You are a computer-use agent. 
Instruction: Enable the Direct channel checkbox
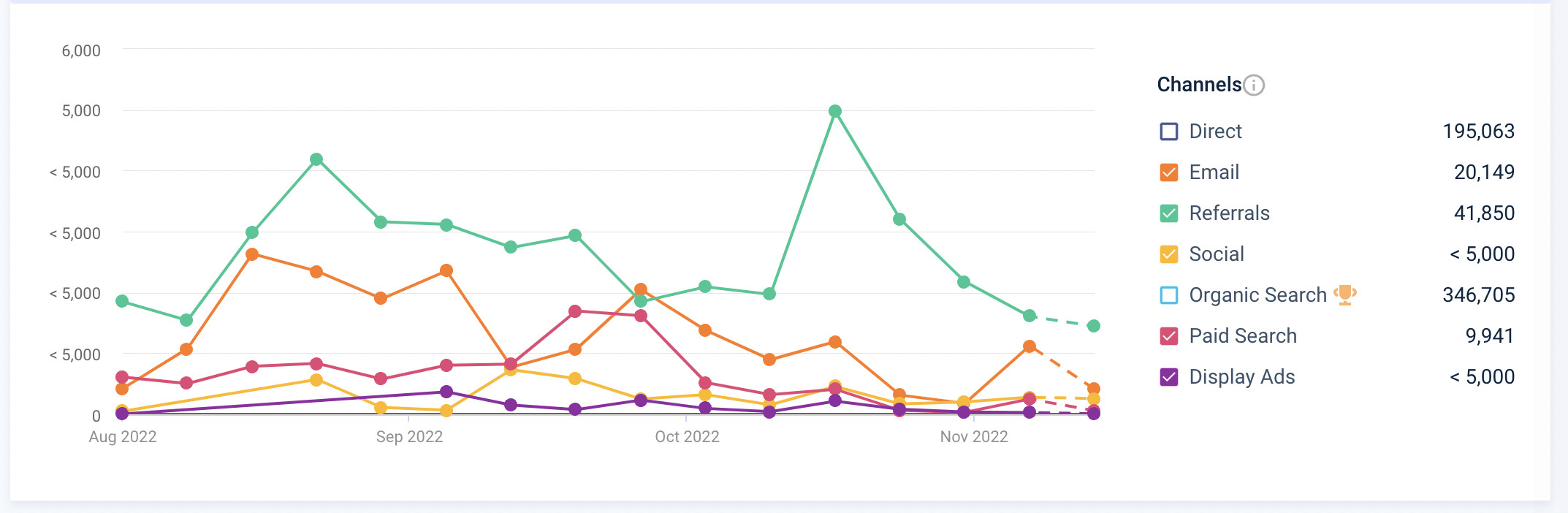1169,132
